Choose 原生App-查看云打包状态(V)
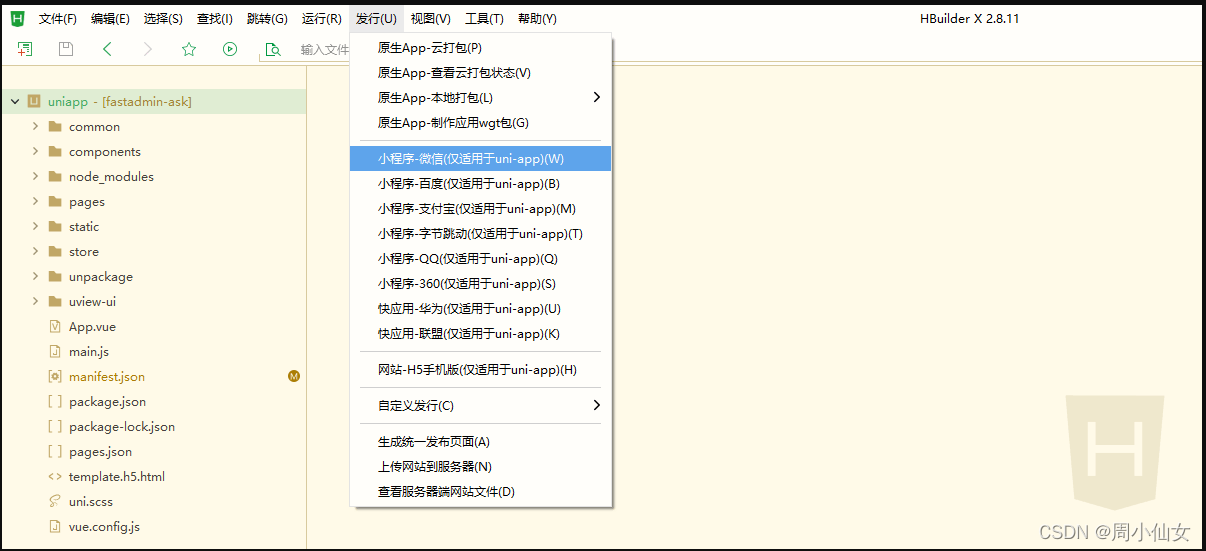 click(480, 73)
